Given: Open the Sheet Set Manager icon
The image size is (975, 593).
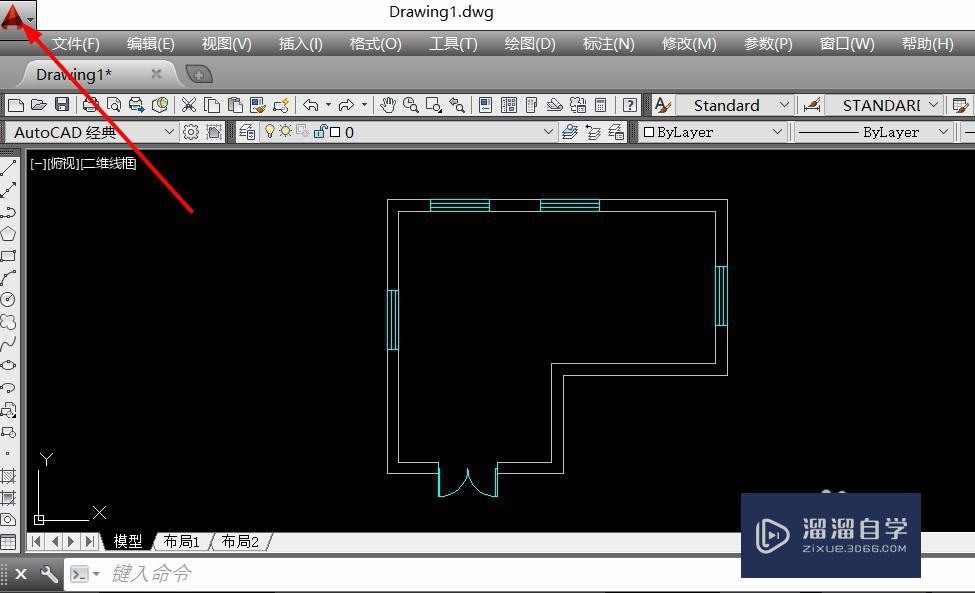Looking at the screenshot, I should tap(555, 105).
